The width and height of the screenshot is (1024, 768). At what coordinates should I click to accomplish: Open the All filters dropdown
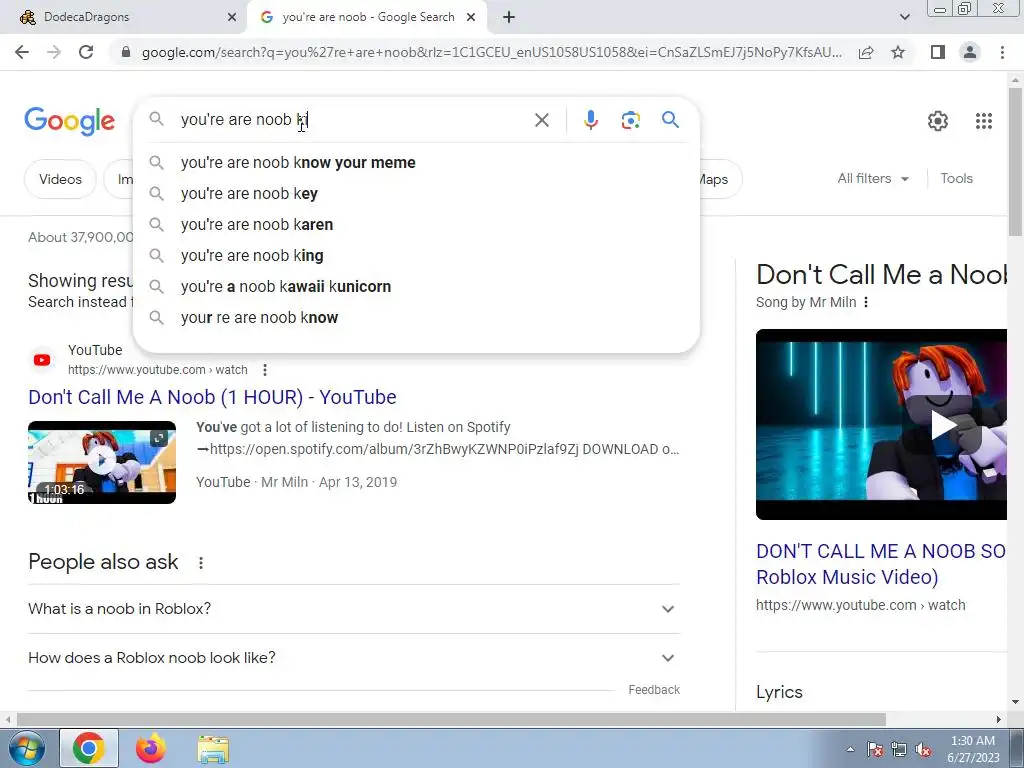873,178
